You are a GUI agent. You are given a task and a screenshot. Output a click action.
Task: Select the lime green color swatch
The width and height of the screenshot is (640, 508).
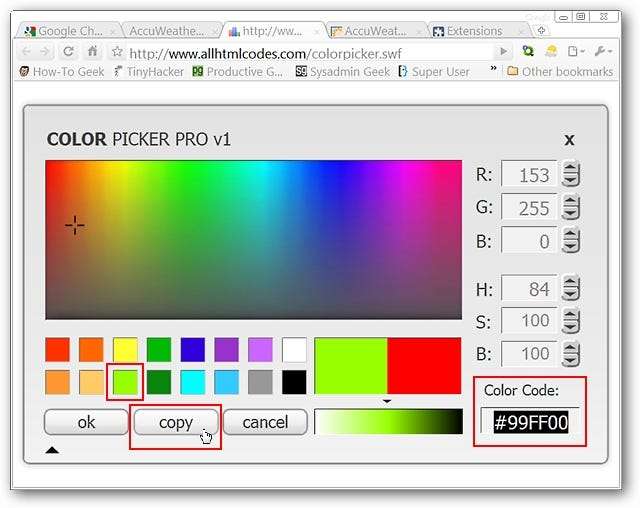click(x=125, y=382)
